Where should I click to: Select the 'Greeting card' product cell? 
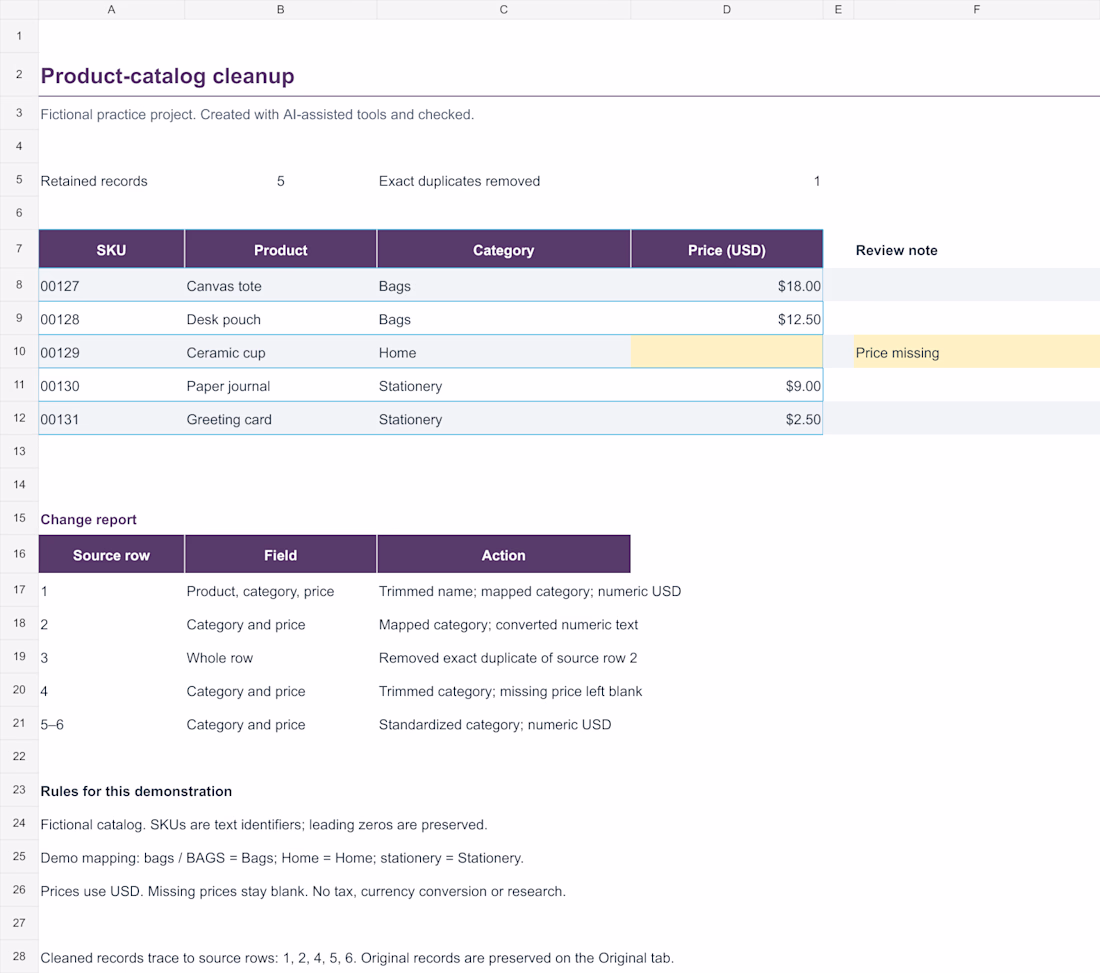[281, 419]
